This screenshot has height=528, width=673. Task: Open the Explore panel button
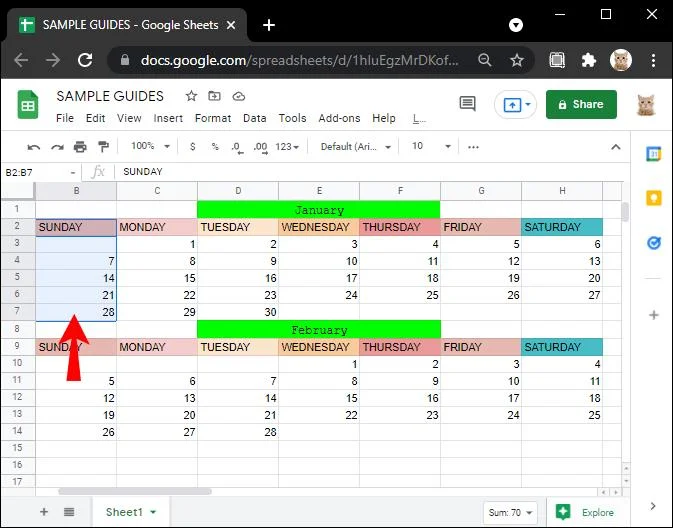point(586,513)
